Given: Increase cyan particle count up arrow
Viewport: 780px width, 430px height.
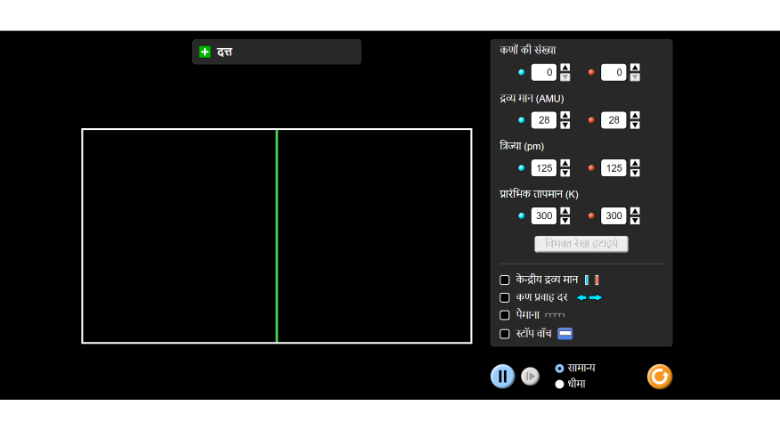Looking at the screenshot, I should [565, 68].
